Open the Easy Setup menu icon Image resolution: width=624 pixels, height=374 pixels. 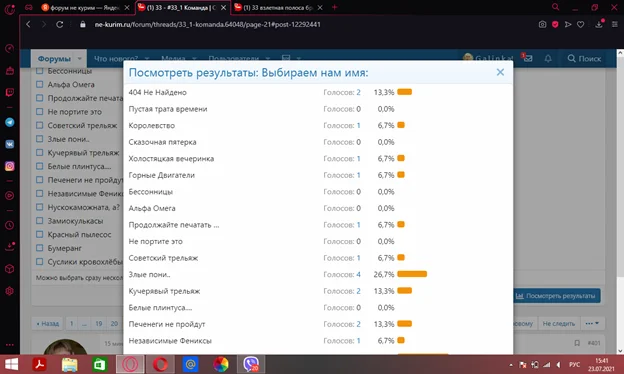coord(615,24)
